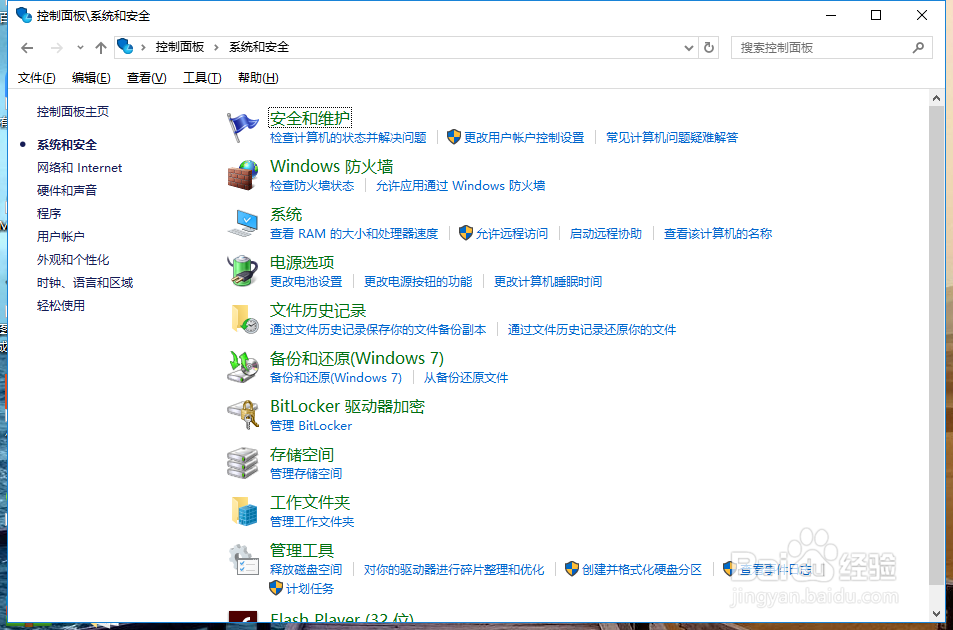This screenshot has height=630, width=953.
Task: Open the 安全和维护 heading
Action: [310, 118]
